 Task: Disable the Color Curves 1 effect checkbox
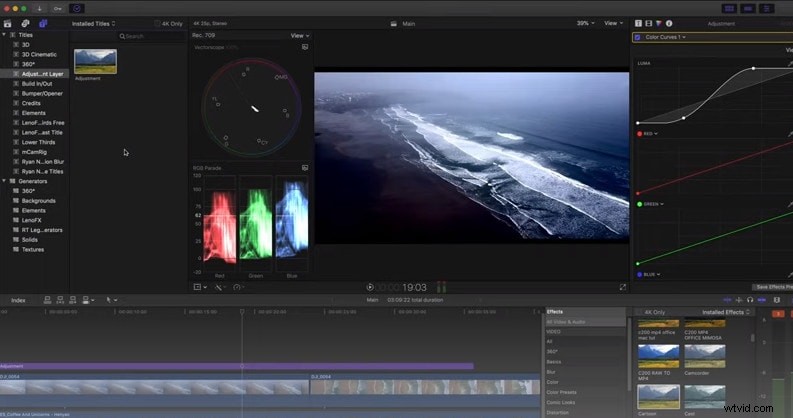638,37
